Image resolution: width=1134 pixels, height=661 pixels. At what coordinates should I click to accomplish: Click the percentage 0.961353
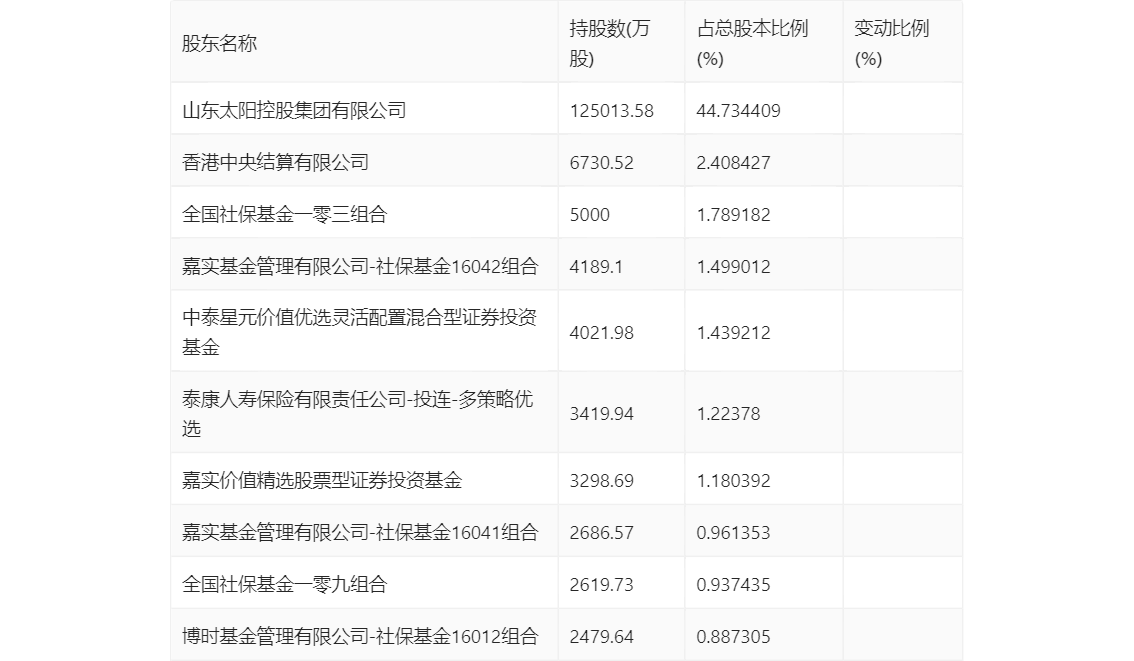[x=733, y=533]
